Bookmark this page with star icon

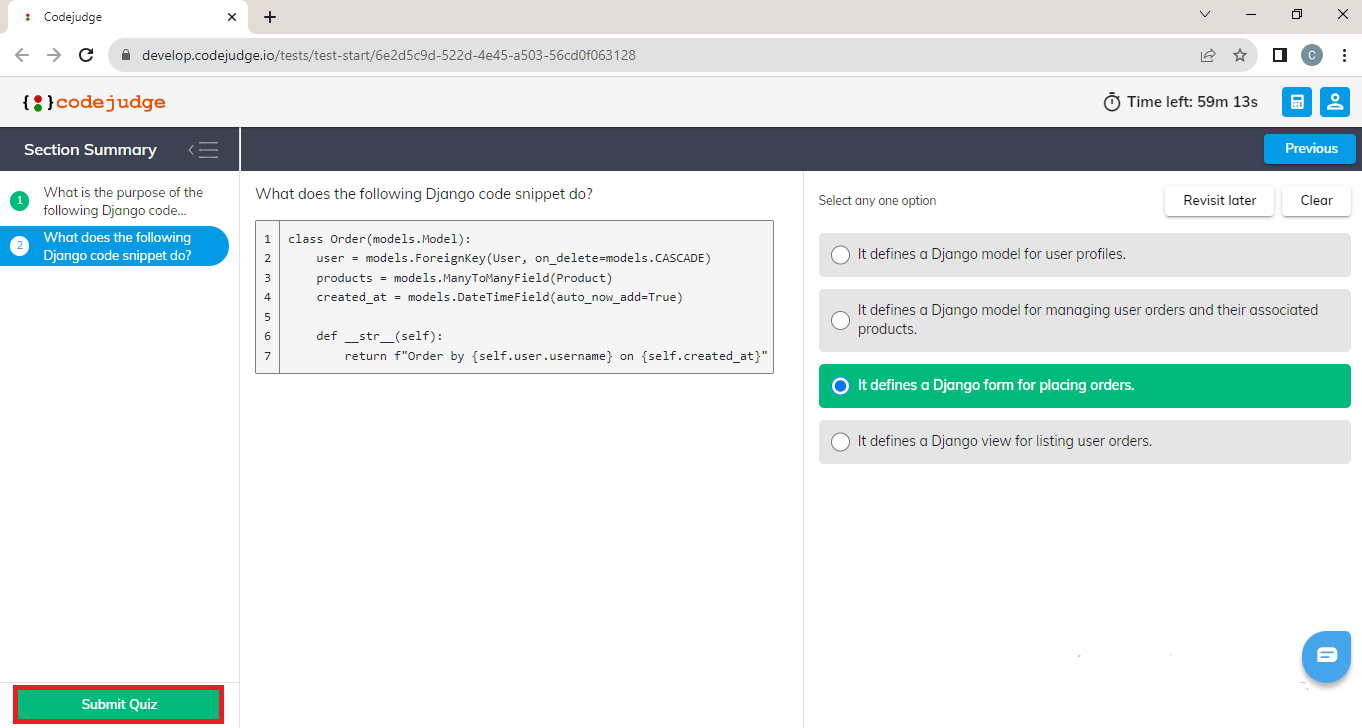[1240, 55]
